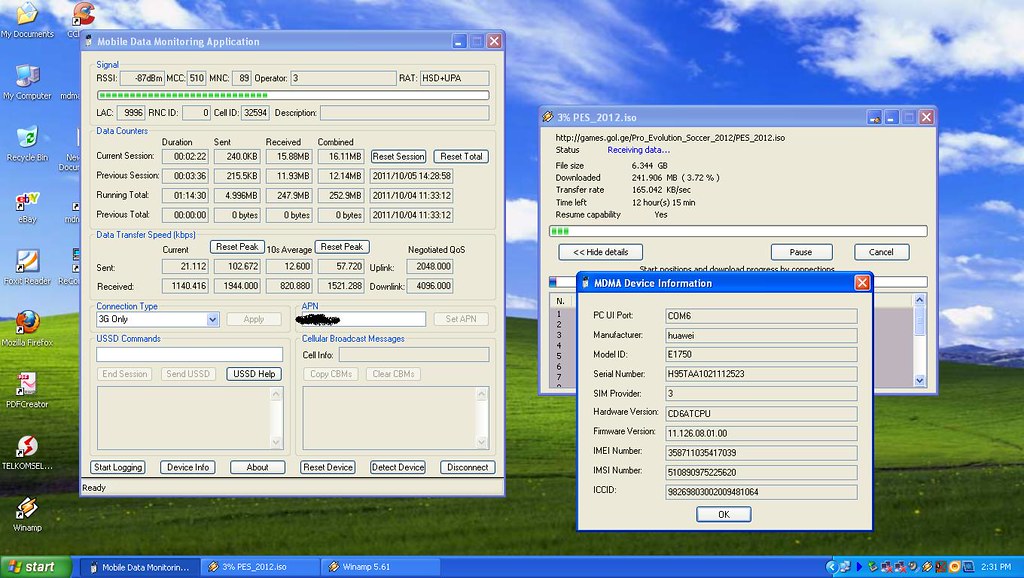Cancel the PES_2012.iso download
This screenshot has width=1024, height=578.
pos(882,252)
